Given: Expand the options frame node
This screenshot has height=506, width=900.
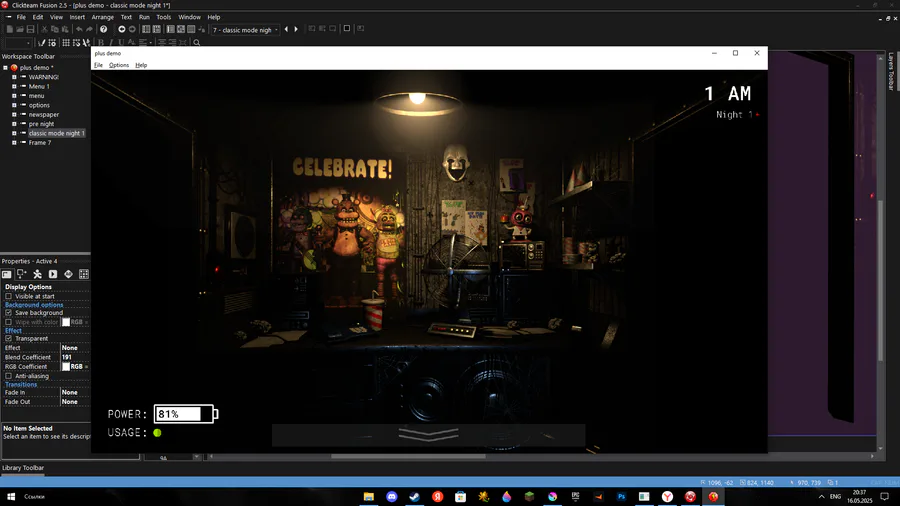Looking at the screenshot, I should [x=14, y=106].
